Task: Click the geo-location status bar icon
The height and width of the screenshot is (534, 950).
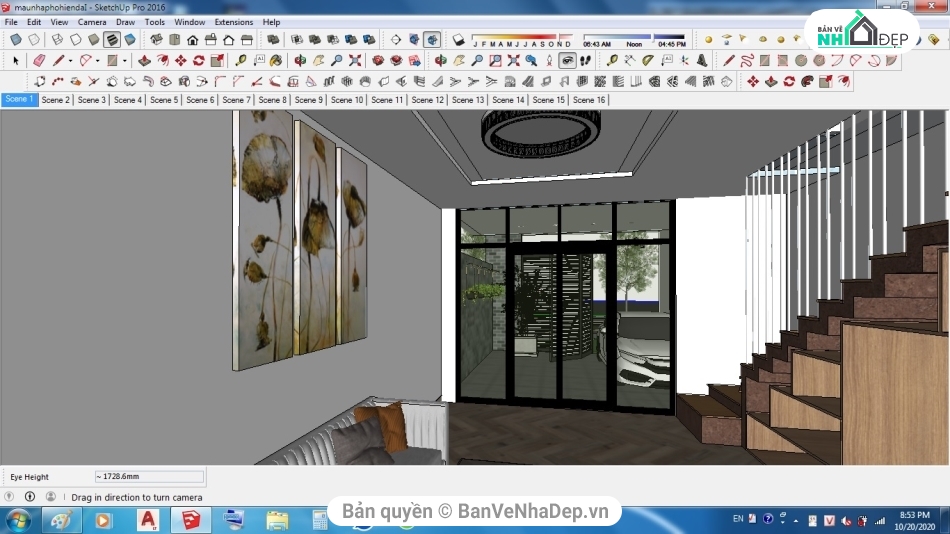Action: pos(9,496)
